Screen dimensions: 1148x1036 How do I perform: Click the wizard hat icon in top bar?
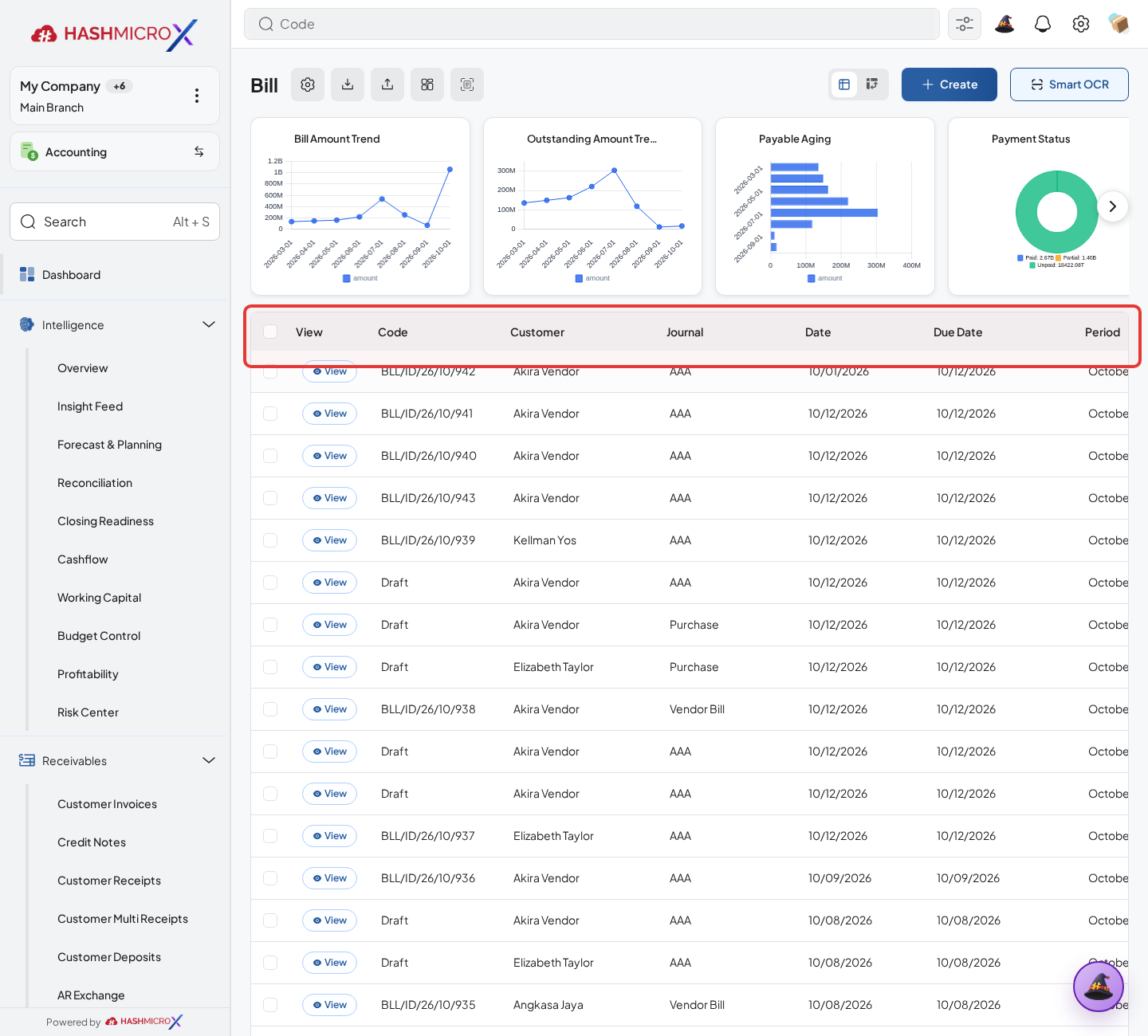point(1005,24)
